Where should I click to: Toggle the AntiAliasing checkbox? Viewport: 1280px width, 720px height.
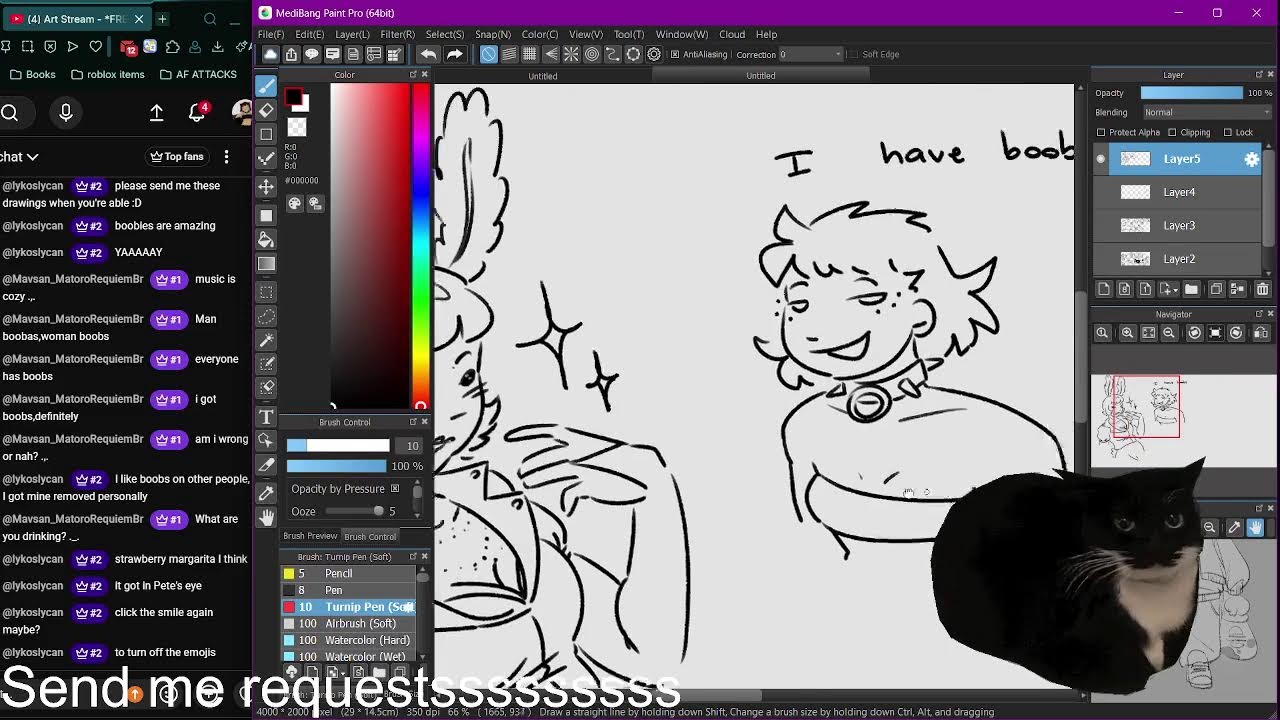point(675,54)
